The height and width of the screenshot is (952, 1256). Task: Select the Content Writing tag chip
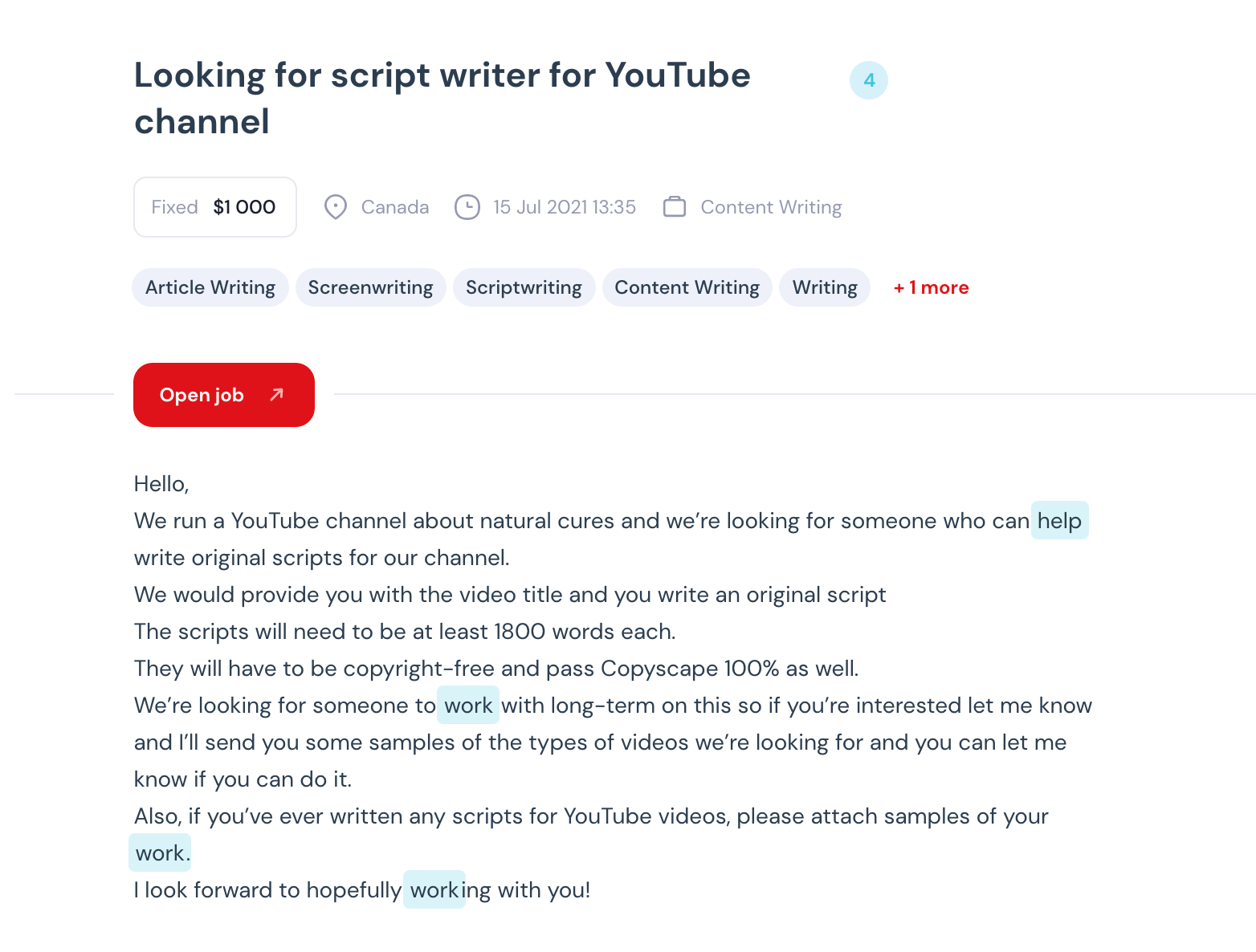(x=687, y=287)
